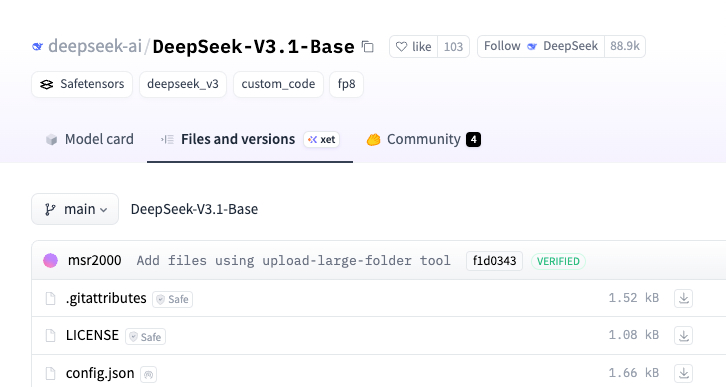Click the Files and versions list icon
The height and width of the screenshot is (387, 726).
click(168, 139)
